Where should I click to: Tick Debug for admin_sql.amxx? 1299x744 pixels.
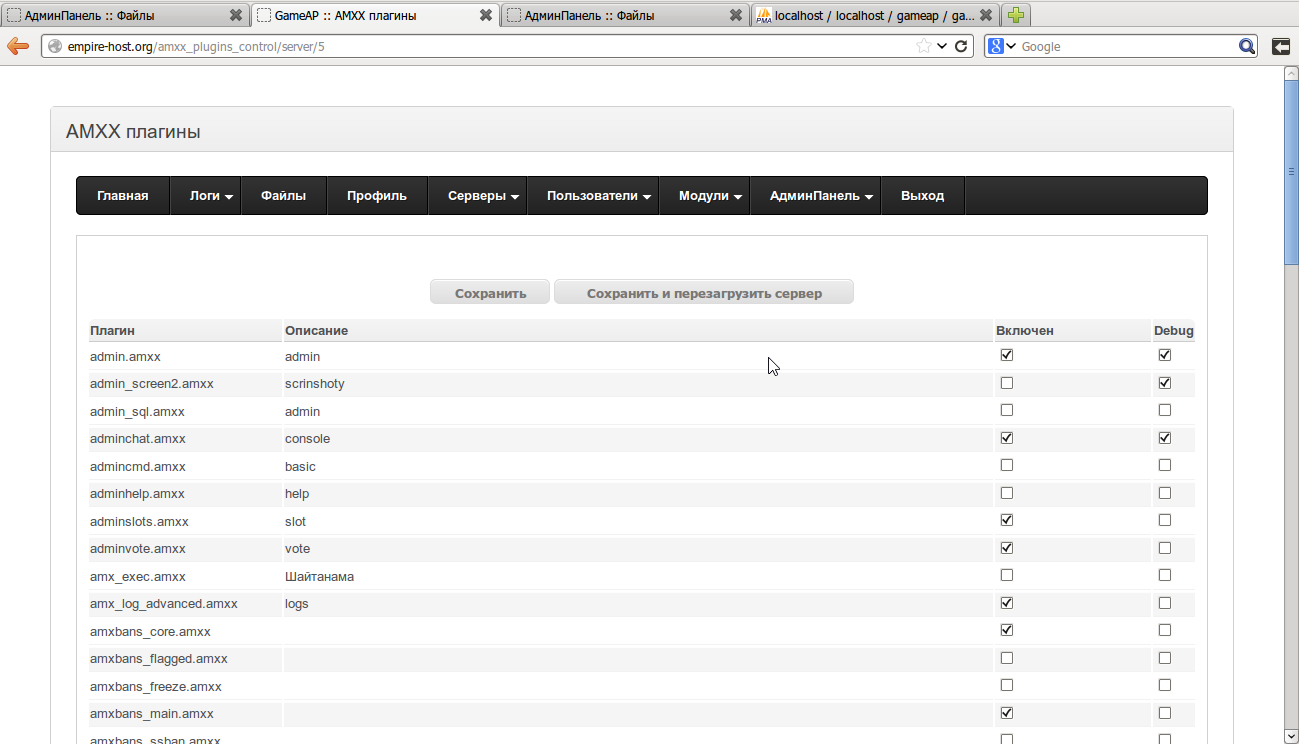(x=1165, y=410)
